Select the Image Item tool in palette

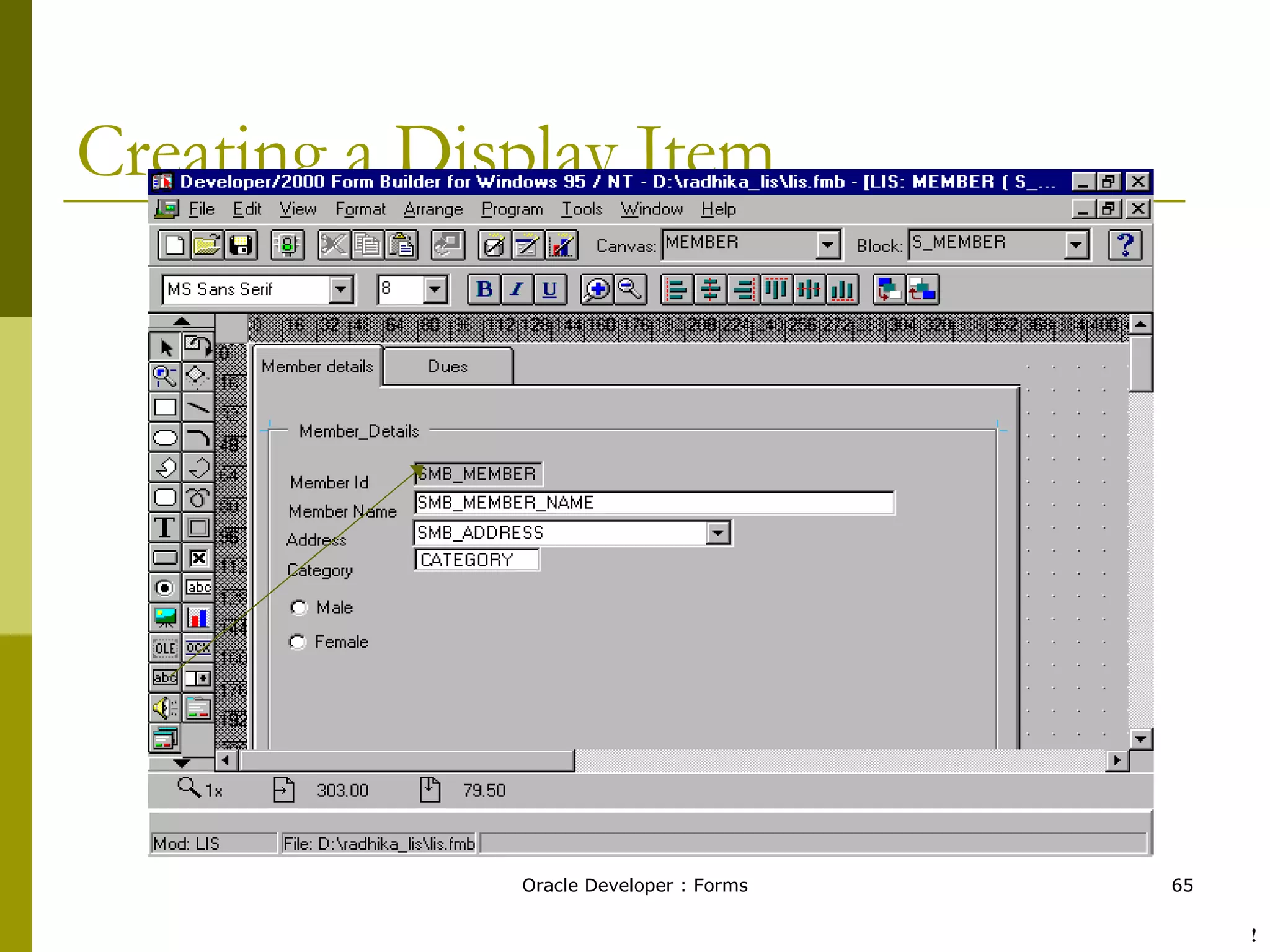[165, 618]
